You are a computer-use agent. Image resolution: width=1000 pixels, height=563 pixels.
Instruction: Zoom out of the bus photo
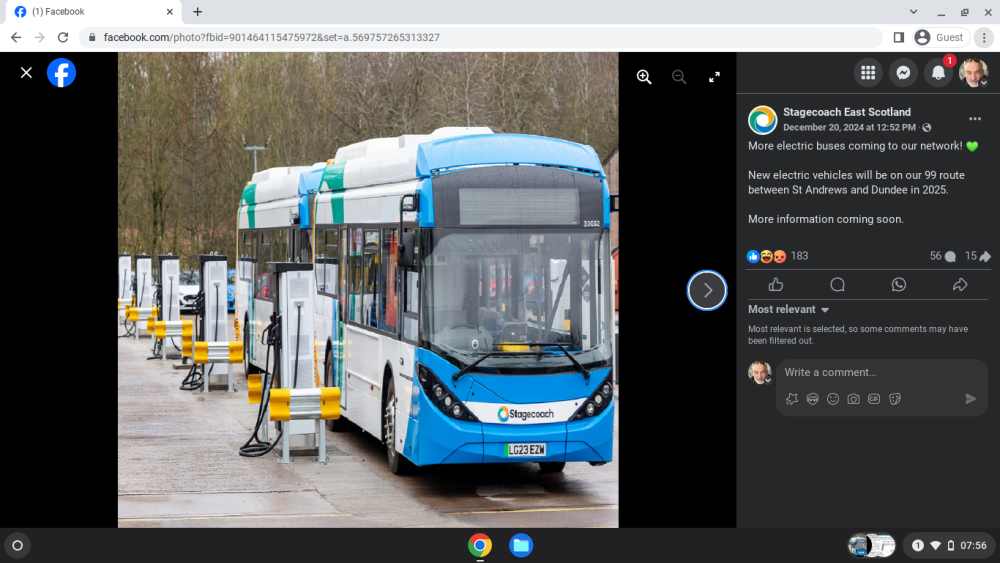pyautogui.click(x=679, y=77)
